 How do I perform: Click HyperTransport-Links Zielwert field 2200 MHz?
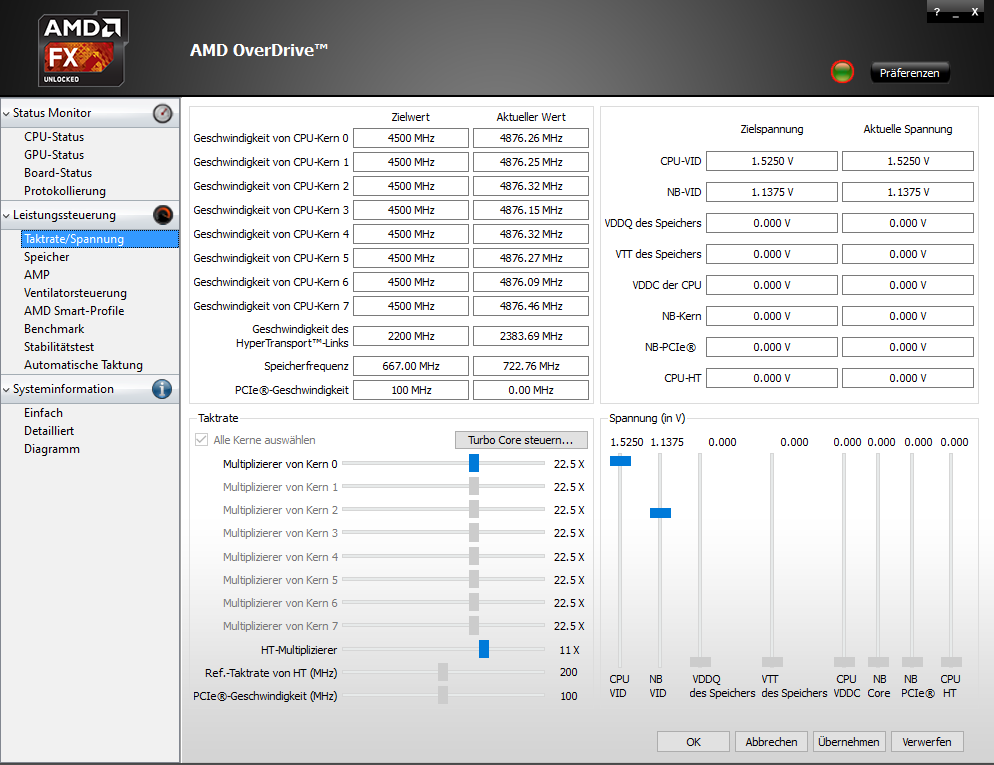pos(411,336)
